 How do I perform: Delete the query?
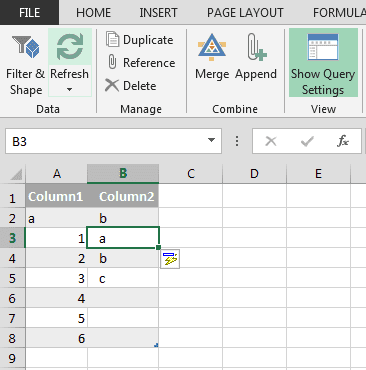click(x=131, y=86)
